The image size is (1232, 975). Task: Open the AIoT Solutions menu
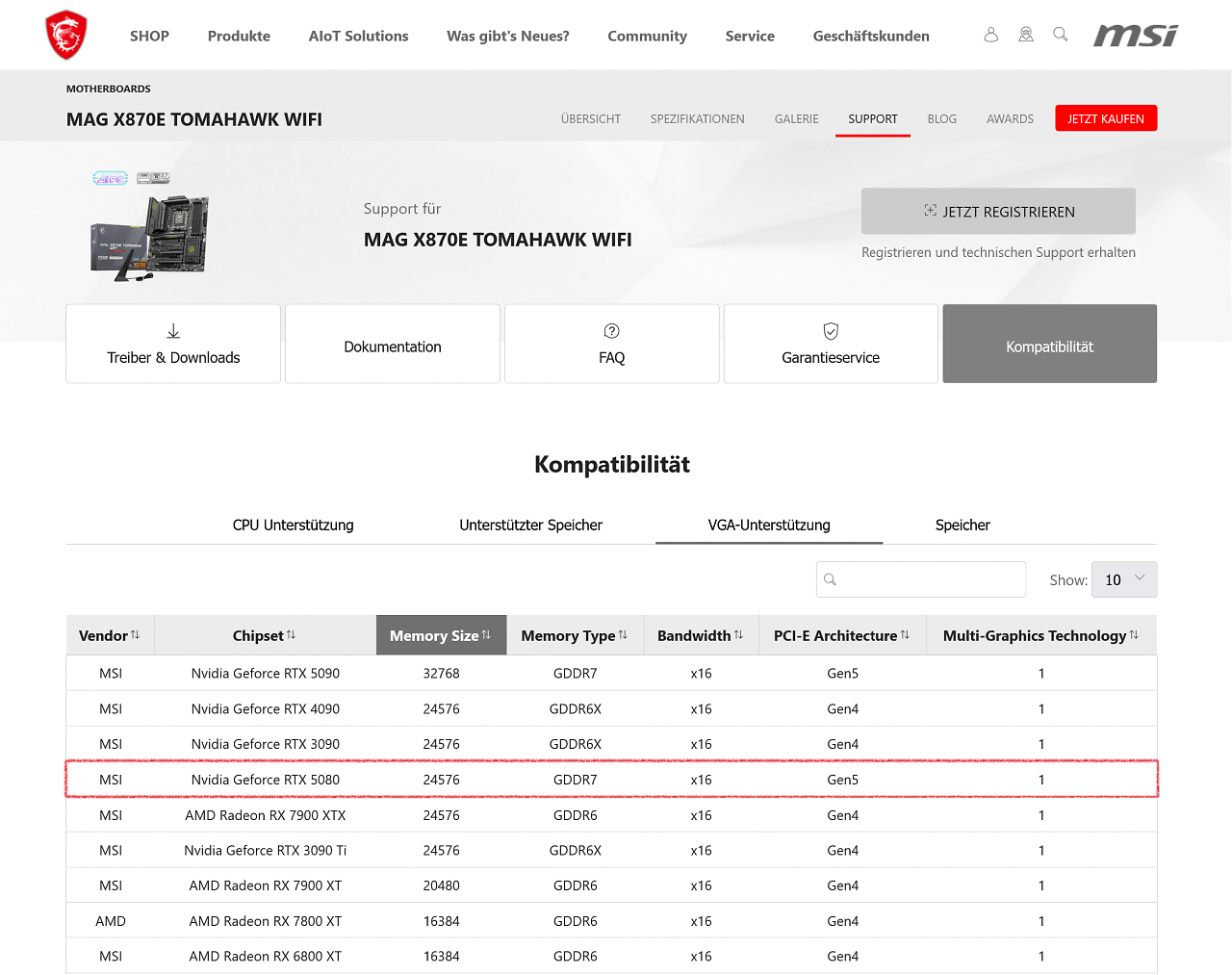click(358, 36)
